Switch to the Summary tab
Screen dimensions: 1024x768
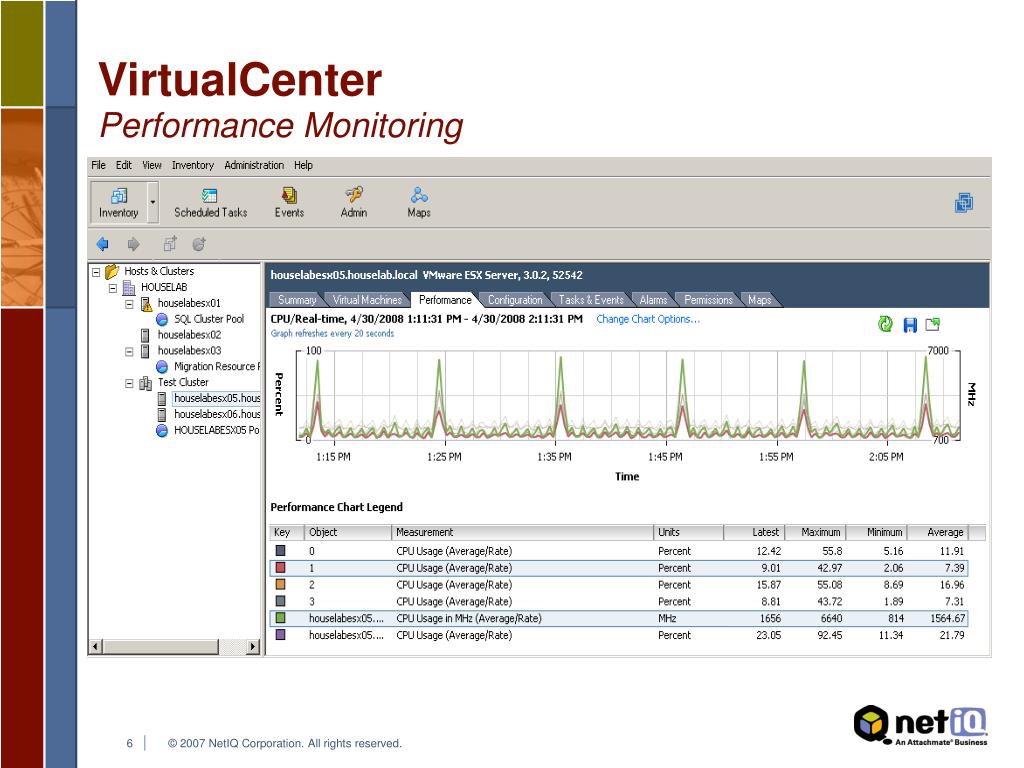coord(296,300)
